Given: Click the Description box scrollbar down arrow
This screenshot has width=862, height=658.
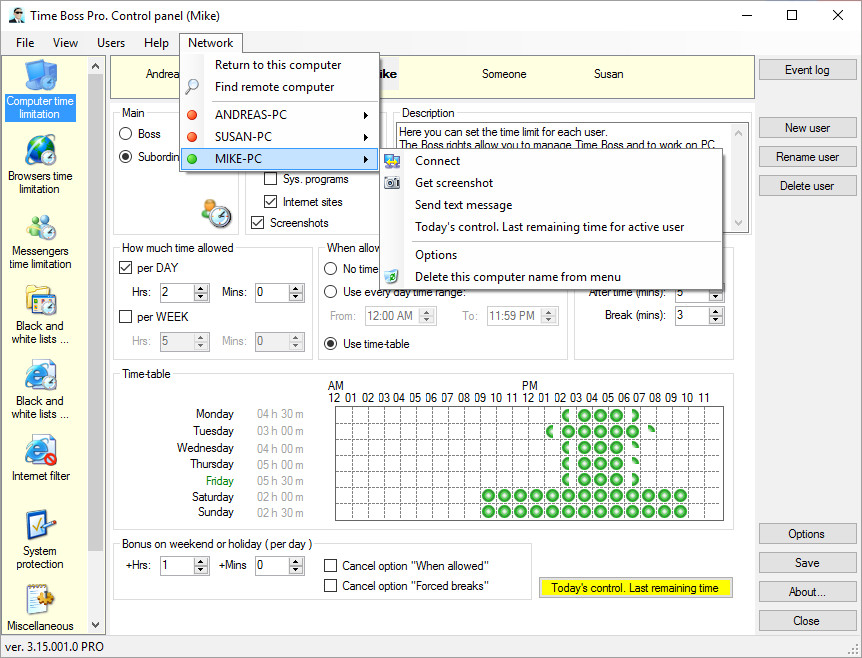Looking at the screenshot, I should 738,223.
